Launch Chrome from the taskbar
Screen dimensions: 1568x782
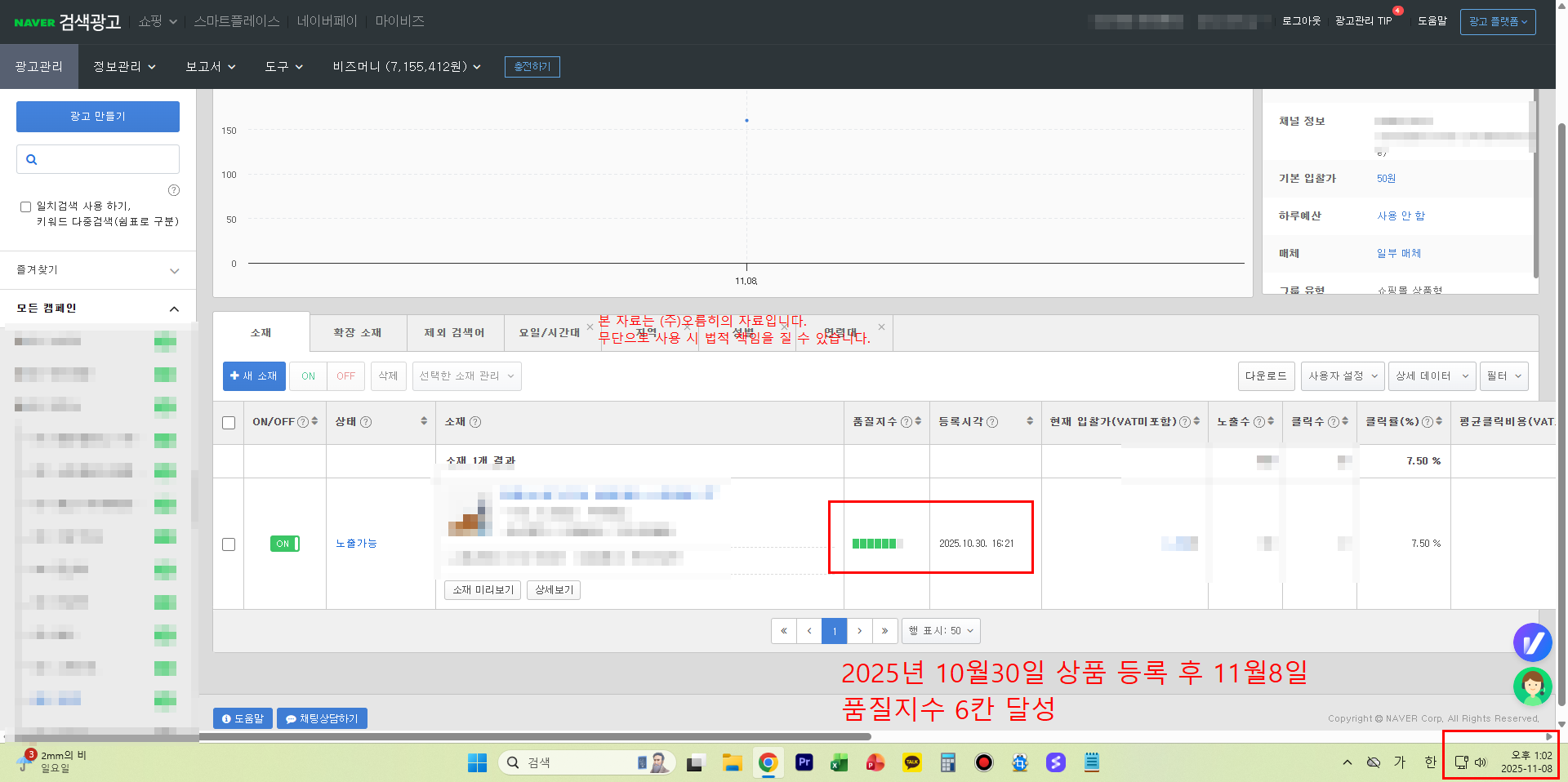tap(767, 762)
